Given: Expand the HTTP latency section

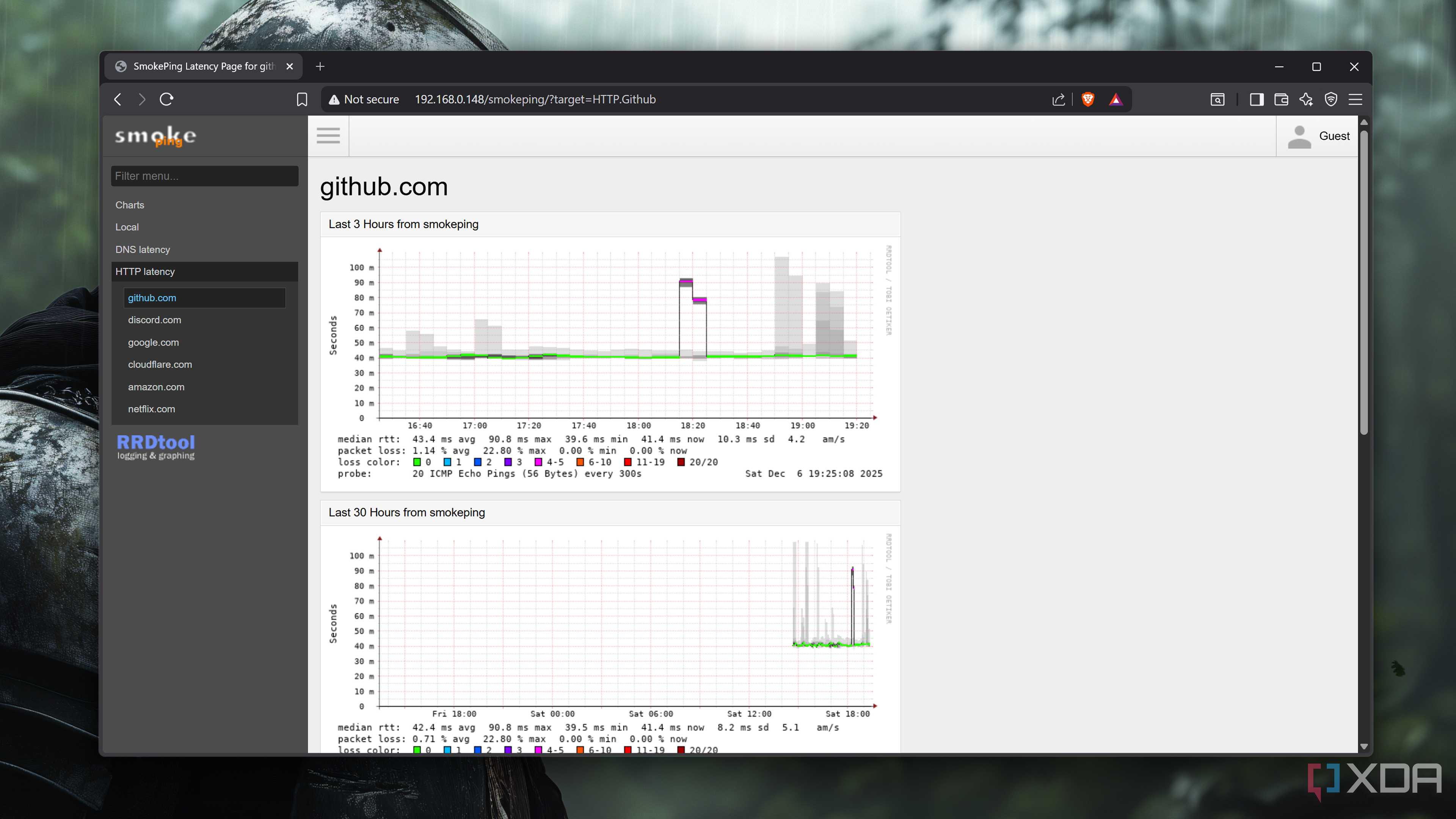Looking at the screenshot, I should 145,271.
